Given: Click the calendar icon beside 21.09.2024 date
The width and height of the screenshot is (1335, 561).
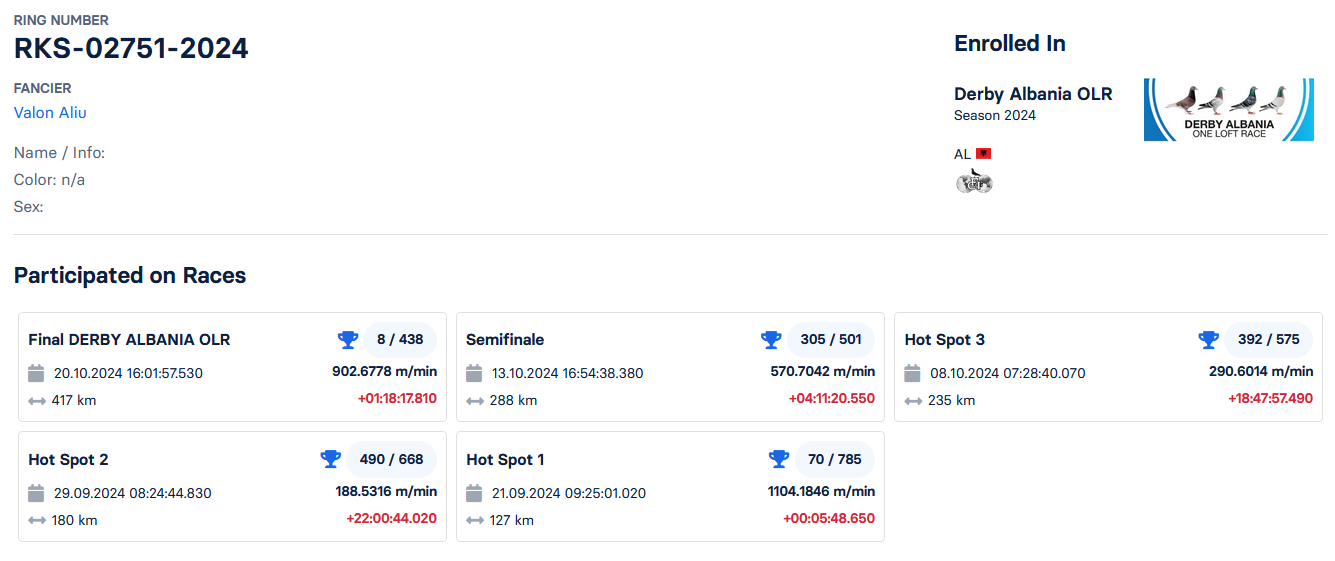Looking at the screenshot, I should click(x=474, y=493).
